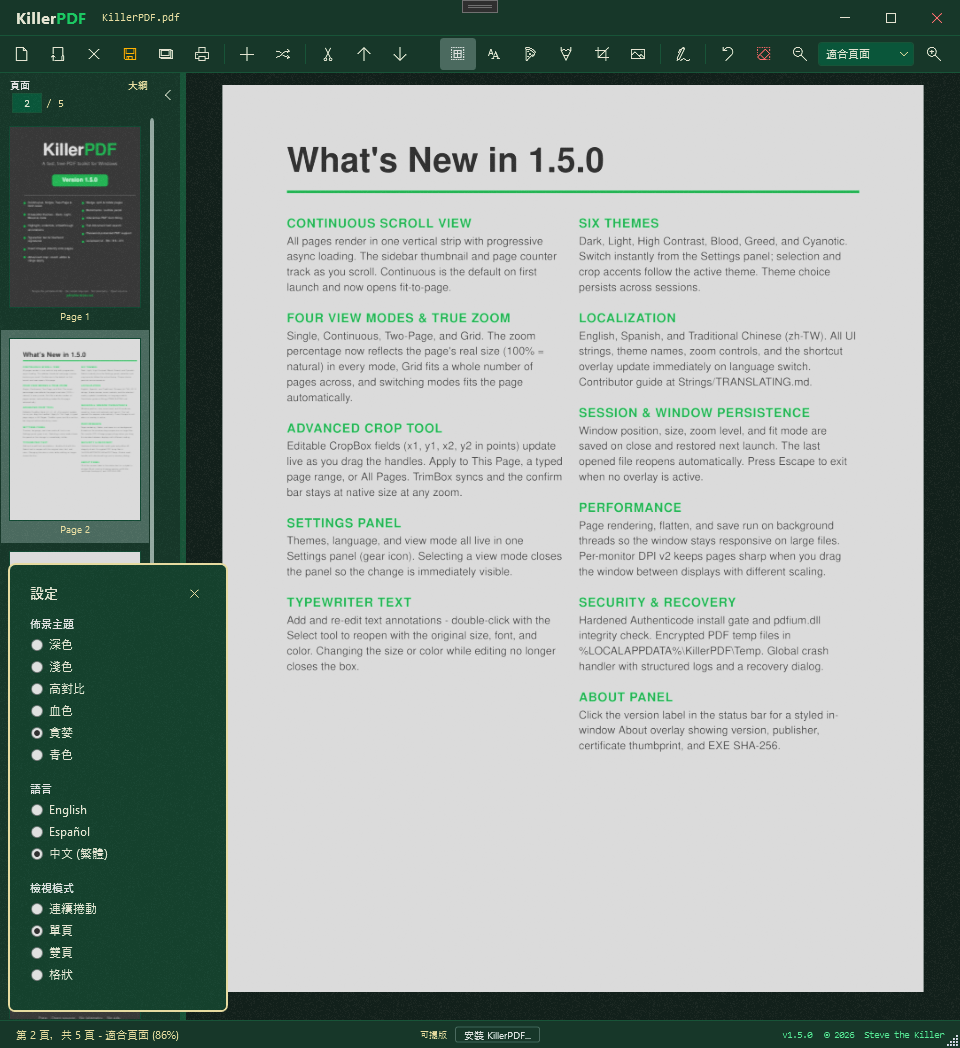The image size is (960, 1048).
Task: Choose 雙頁 view mode
Action: pyautogui.click(x=51, y=953)
